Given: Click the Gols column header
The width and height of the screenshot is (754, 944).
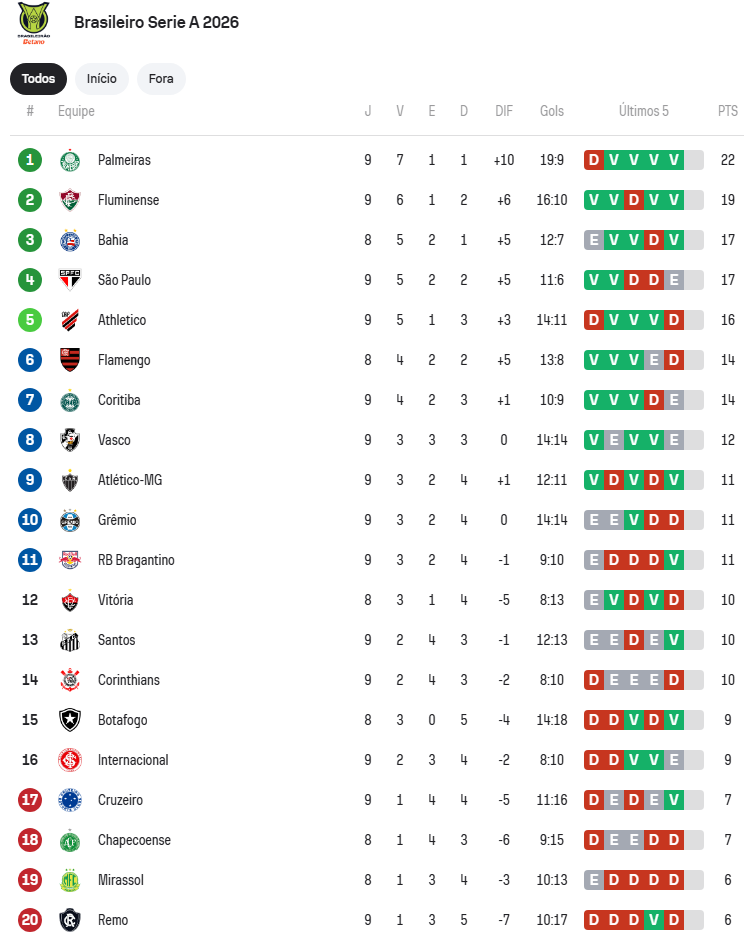Looking at the screenshot, I should click(552, 111).
